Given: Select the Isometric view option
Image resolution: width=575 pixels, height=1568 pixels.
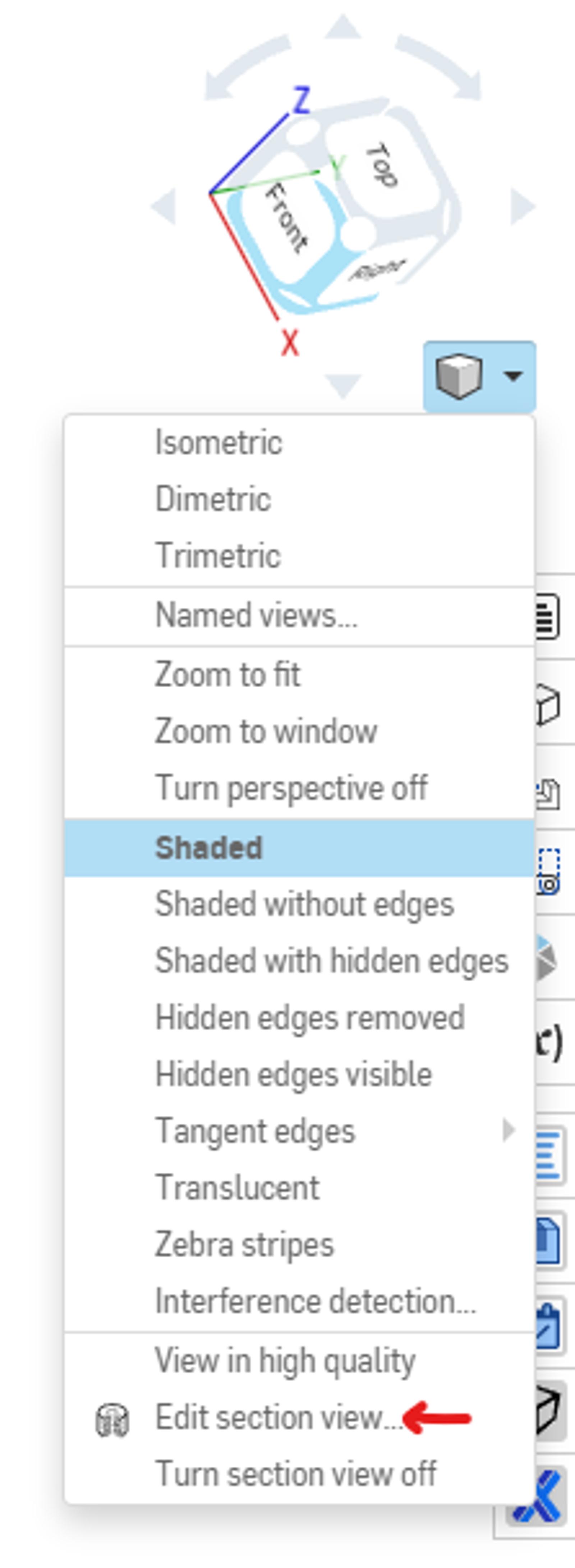Looking at the screenshot, I should pos(218,443).
